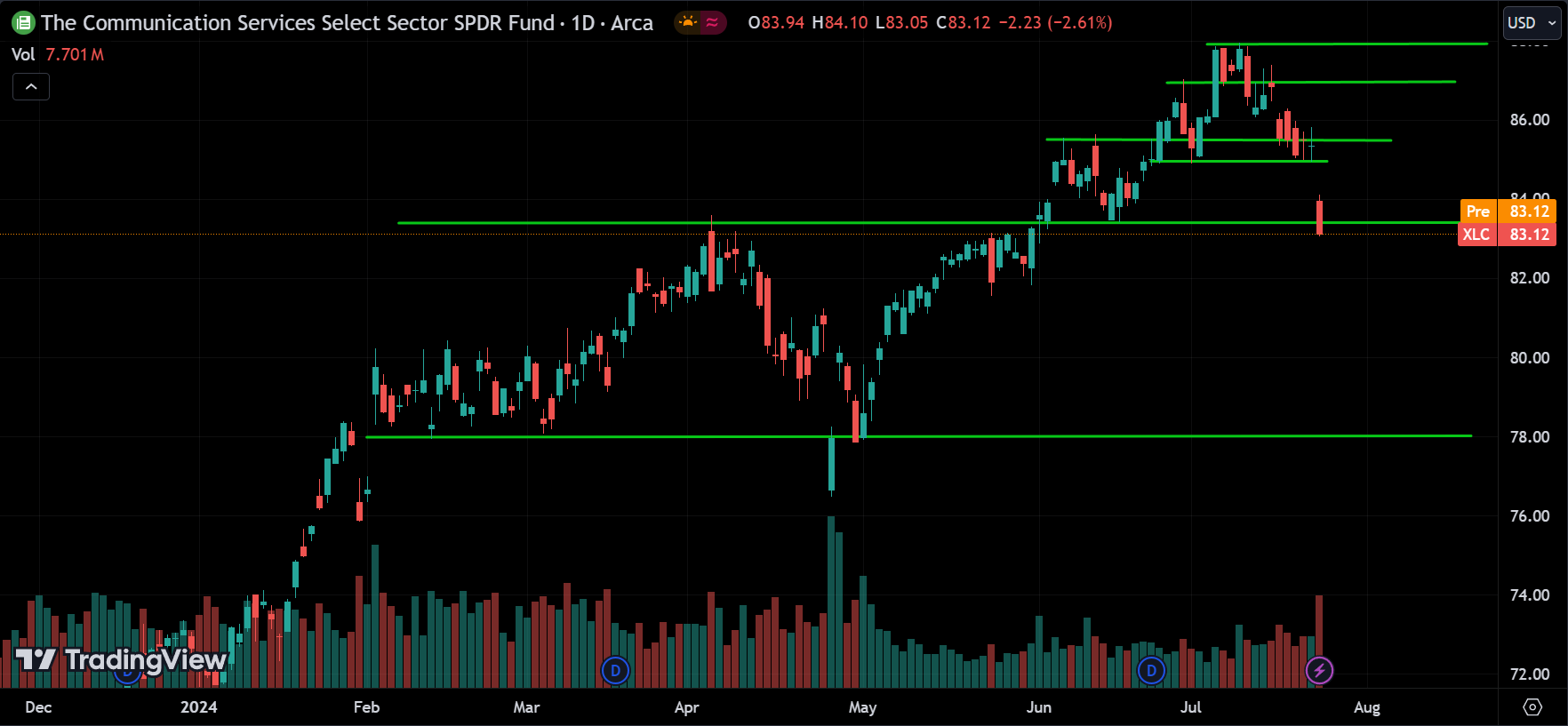Image resolution: width=1568 pixels, height=726 pixels.
Task: Click the dividend D marker near April
Action: click(615, 671)
